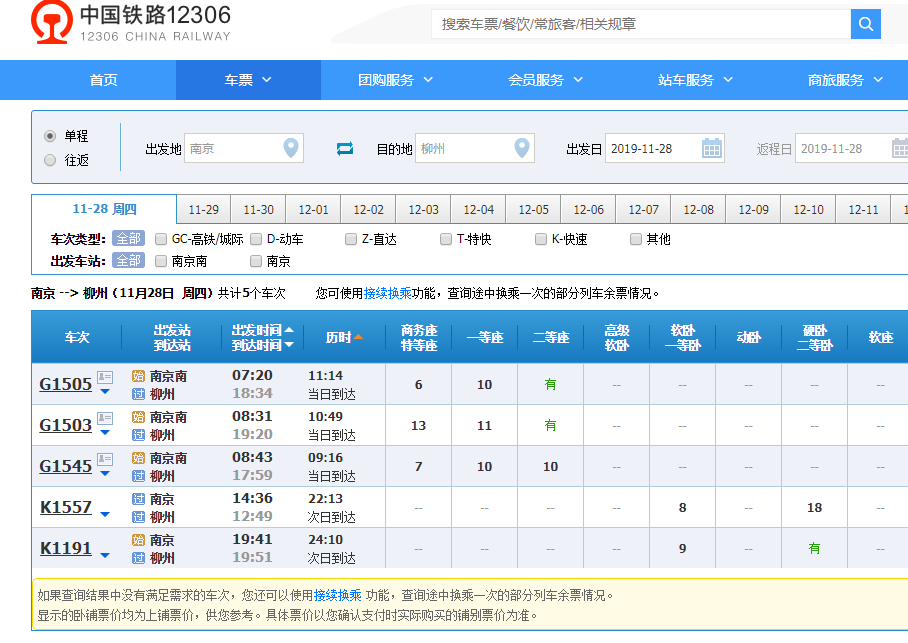The width and height of the screenshot is (908, 643).
Task: Open train G1505 details link
Action: tap(65, 384)
